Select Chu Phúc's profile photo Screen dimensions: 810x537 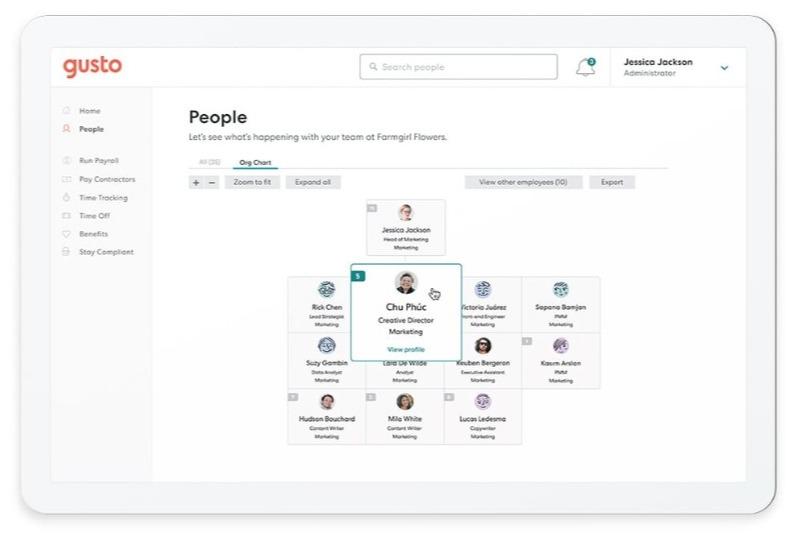(x=406, y=283)
